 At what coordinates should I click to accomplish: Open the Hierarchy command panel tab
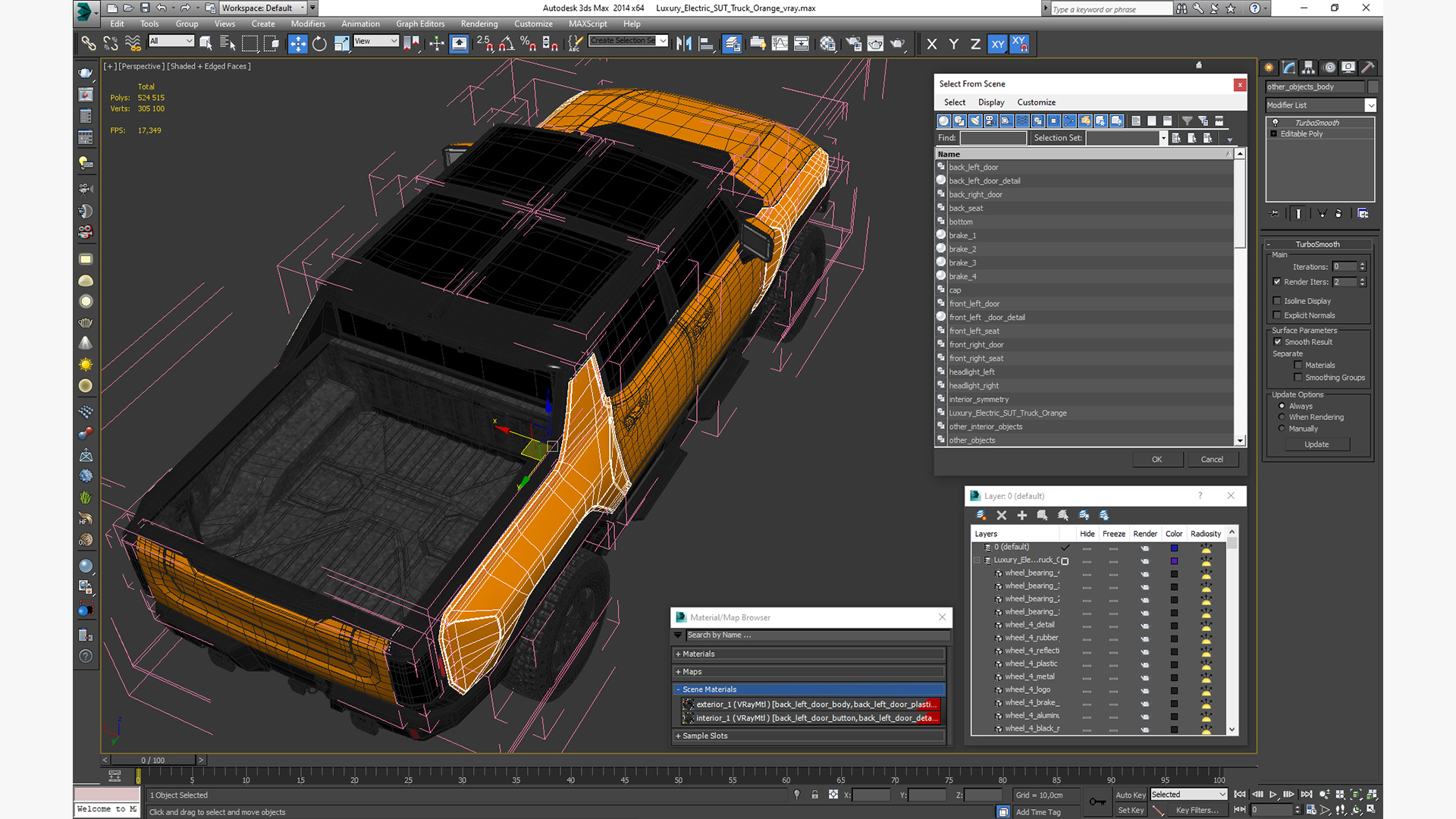(x=1308, y=67)
